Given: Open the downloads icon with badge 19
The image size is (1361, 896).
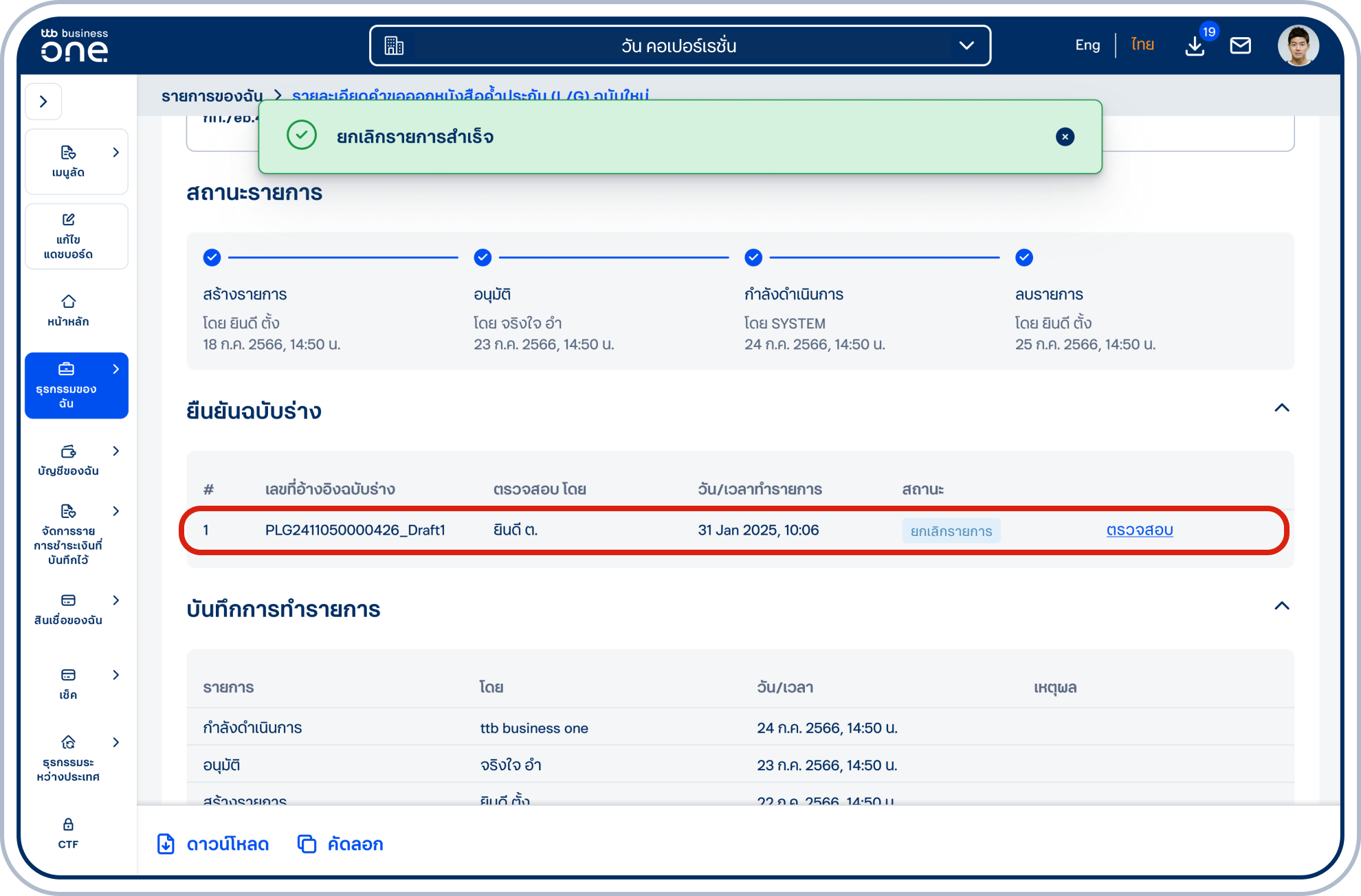Looking at the screenshot, I should 1195,46.
